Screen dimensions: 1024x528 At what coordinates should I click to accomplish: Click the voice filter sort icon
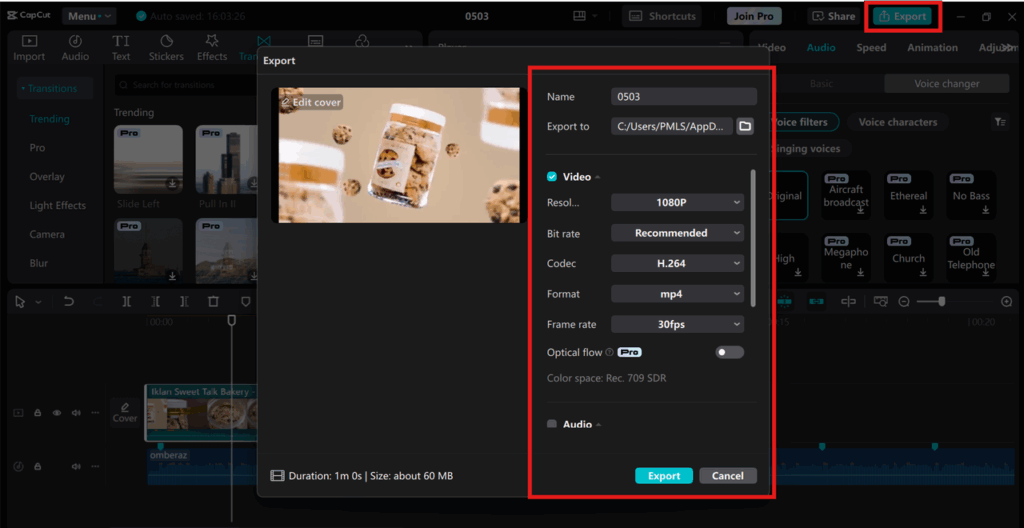pyautogui.click(x=999, y=122)
